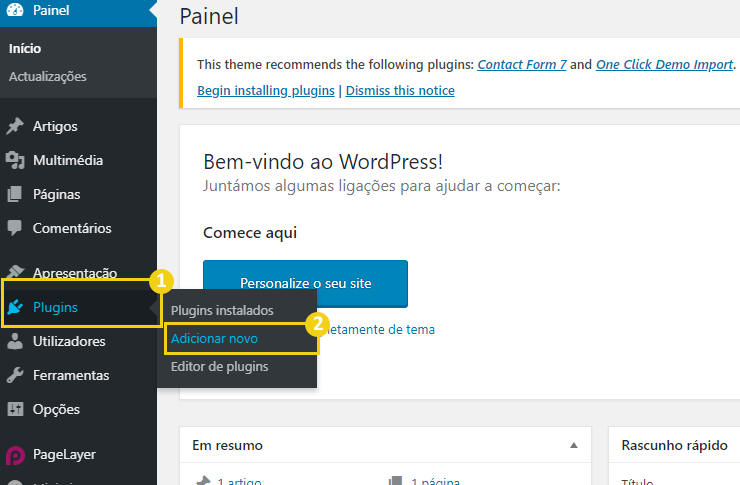Click the Artigos pushpin icon
This screenshot has width=740, height=485.
click(15, 126)
